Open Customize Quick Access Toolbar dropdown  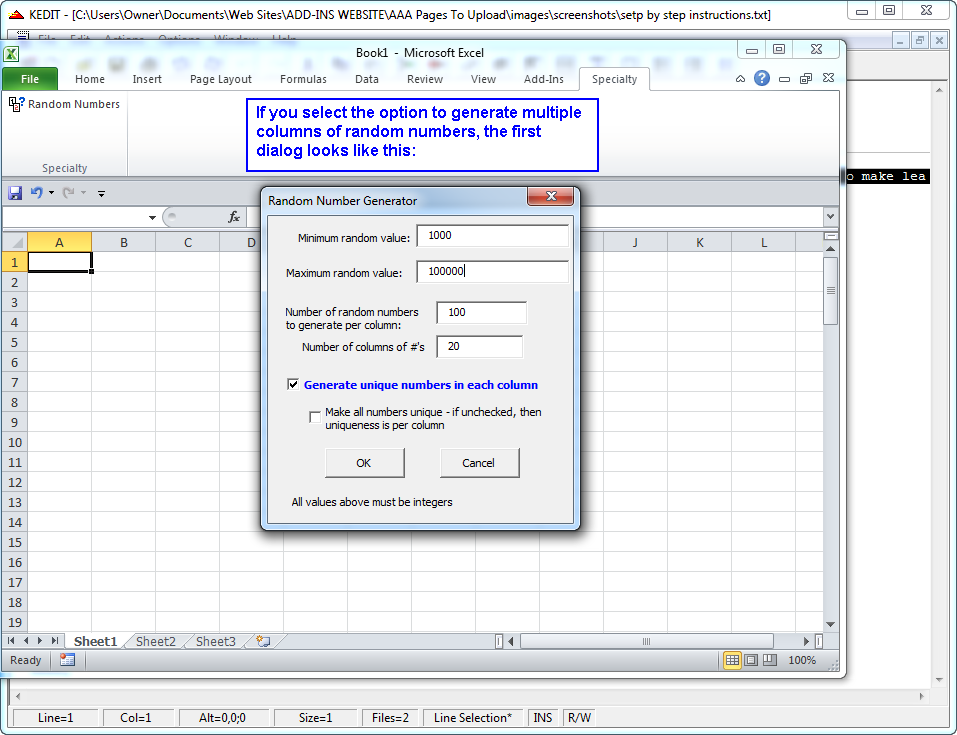coord(101,193)
